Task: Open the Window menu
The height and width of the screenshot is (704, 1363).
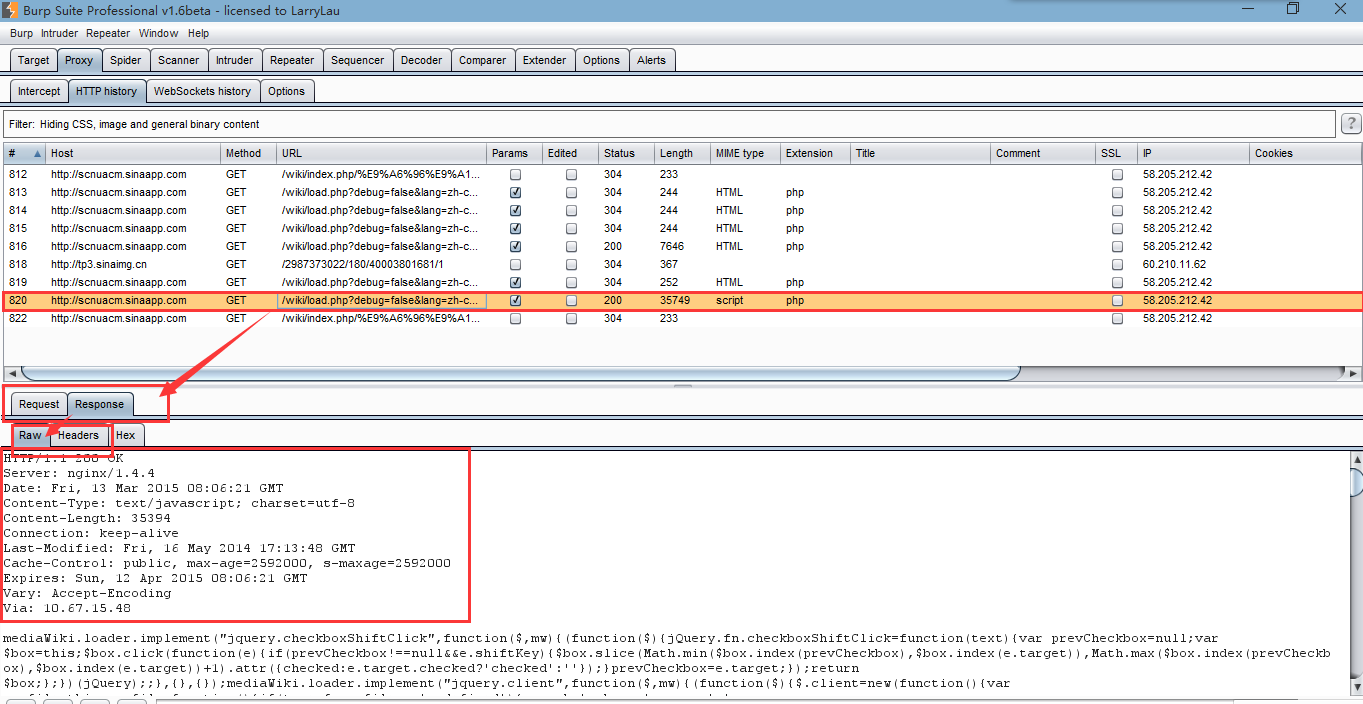Action: [158, 33]
